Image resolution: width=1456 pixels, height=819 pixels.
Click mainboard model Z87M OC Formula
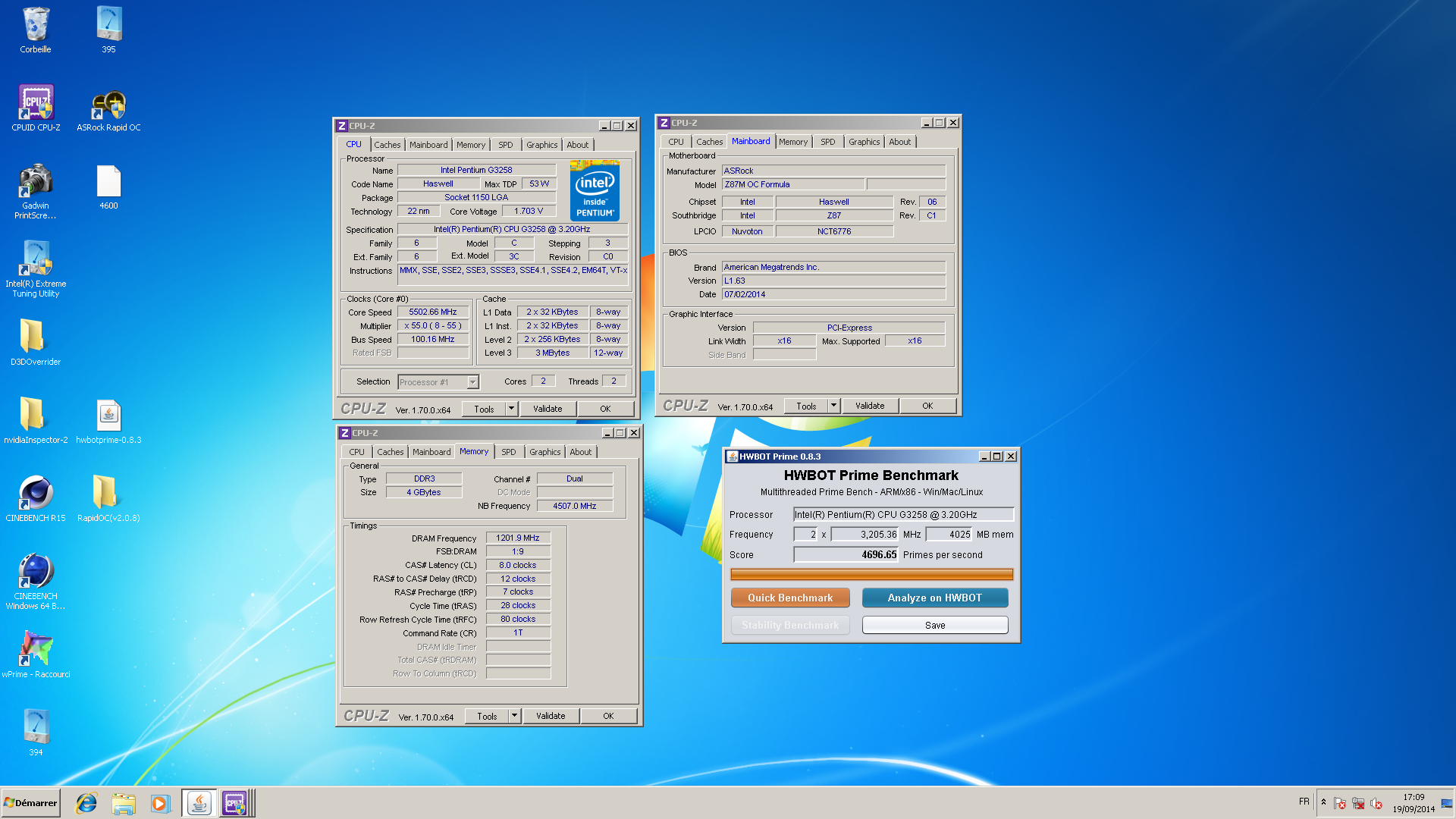tap(793, 184)
